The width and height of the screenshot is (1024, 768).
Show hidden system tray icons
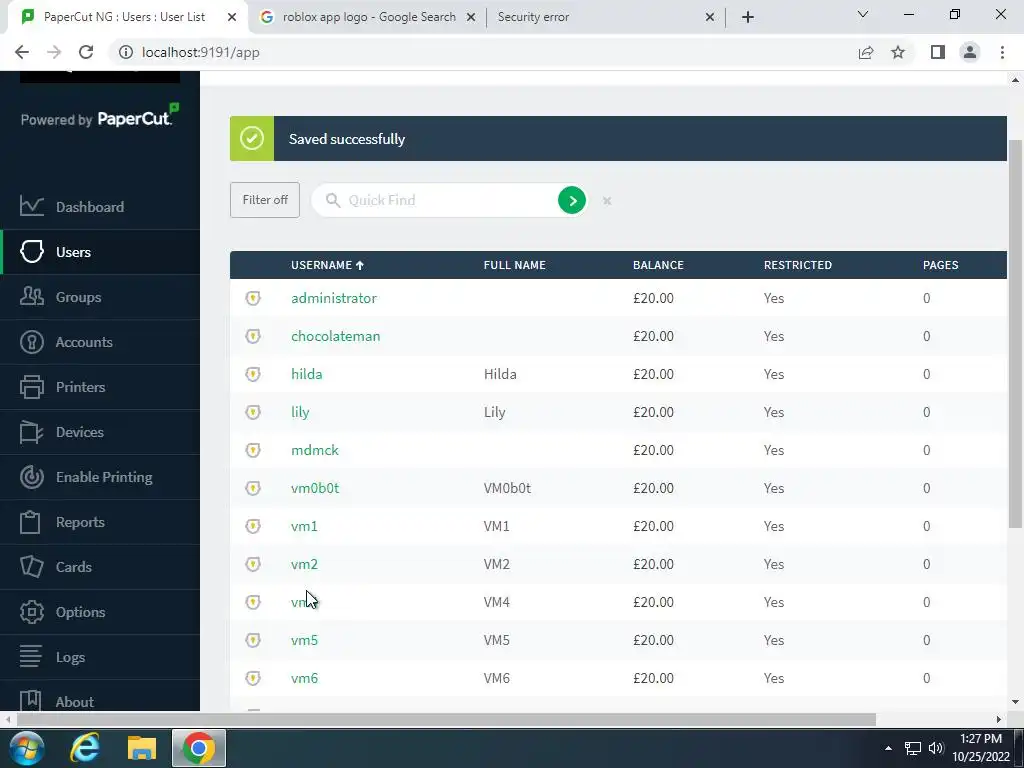click(888, 748)
